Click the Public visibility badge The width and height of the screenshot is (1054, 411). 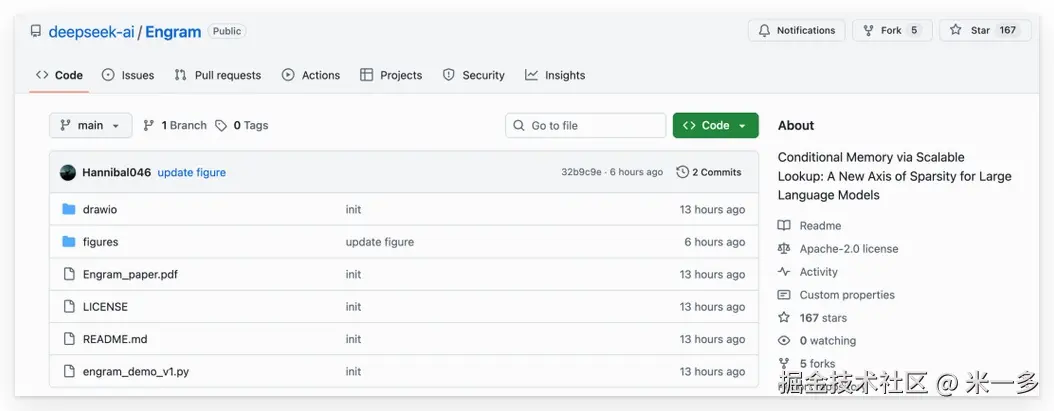coord(227,31)
